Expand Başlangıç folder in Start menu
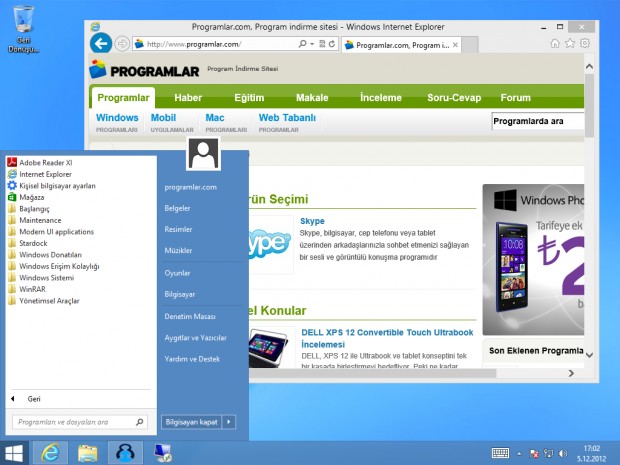This screenshot has width=620, height=465. (29, 208)
